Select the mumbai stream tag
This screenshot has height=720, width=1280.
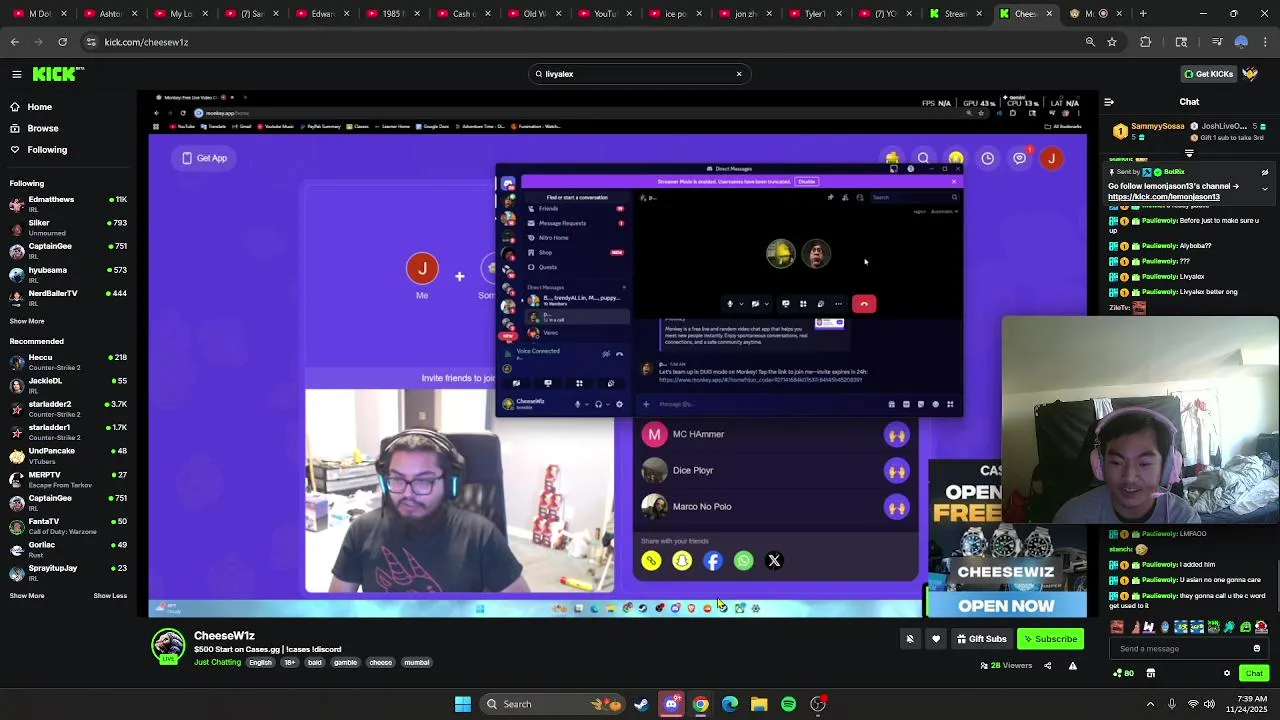(x=417, y=662)
